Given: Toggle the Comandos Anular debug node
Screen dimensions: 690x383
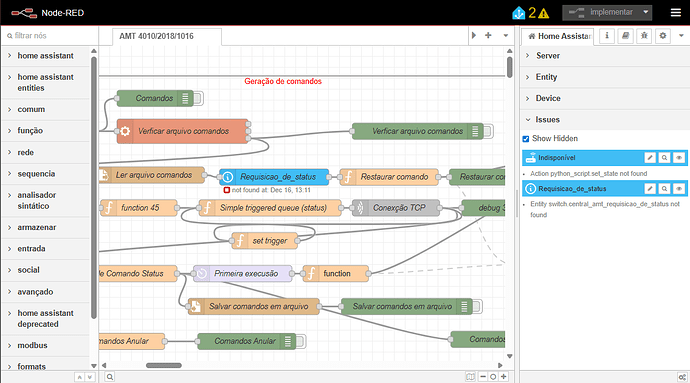Looking at the screenshot, I should 301,341.
